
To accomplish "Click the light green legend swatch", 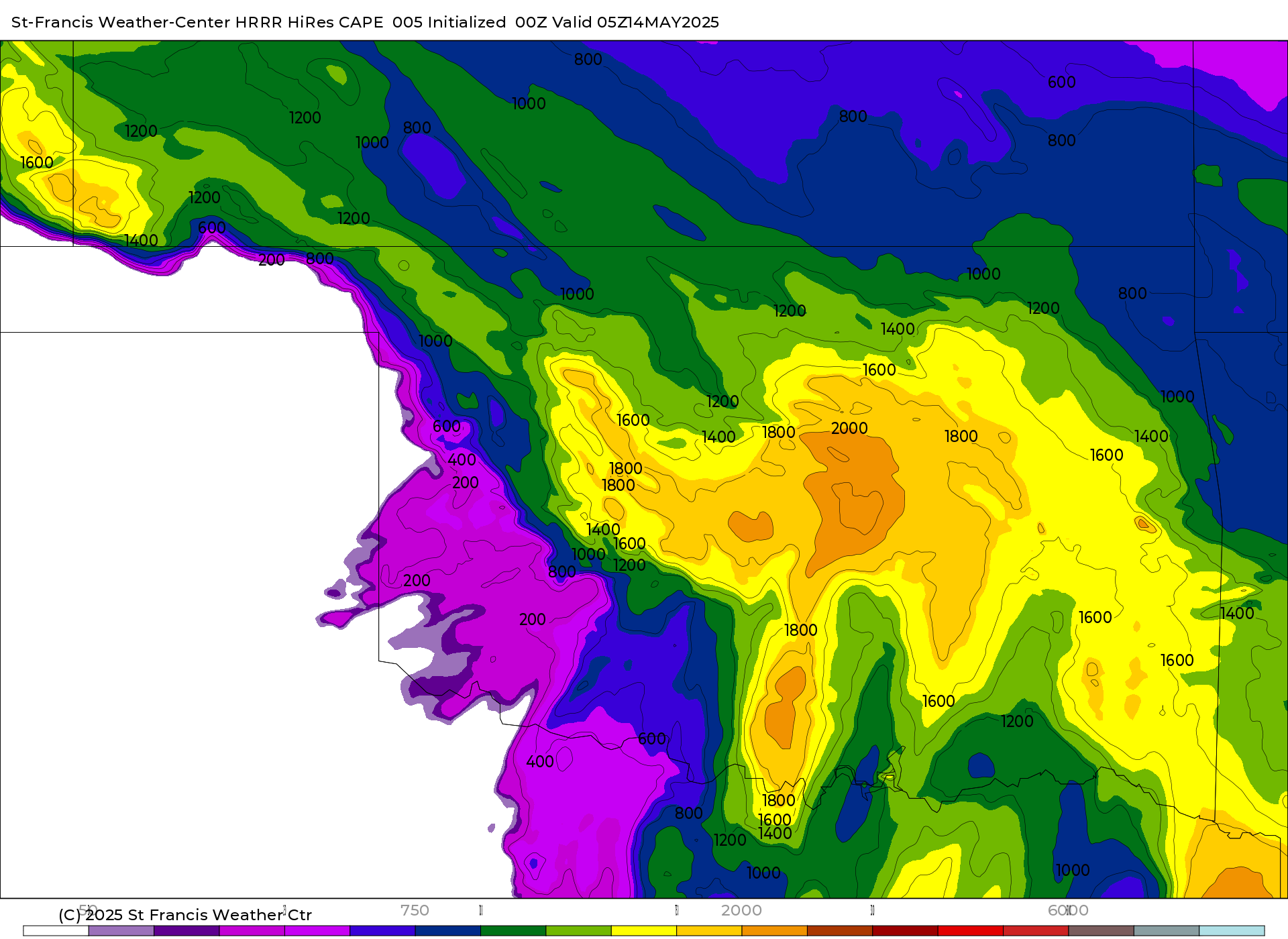I will coord(579,931).
